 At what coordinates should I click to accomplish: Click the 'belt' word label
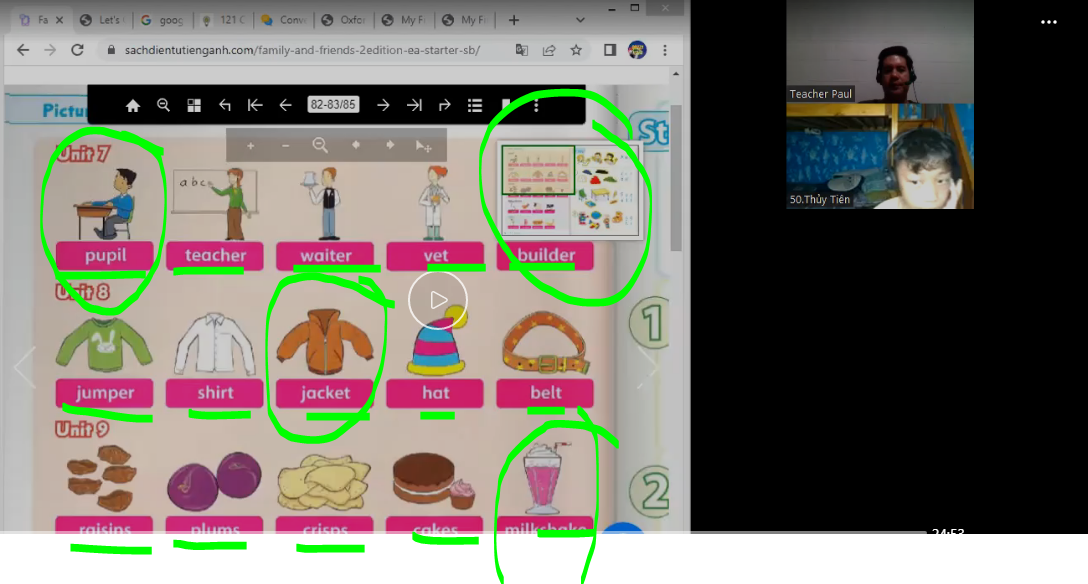(545, 393)
